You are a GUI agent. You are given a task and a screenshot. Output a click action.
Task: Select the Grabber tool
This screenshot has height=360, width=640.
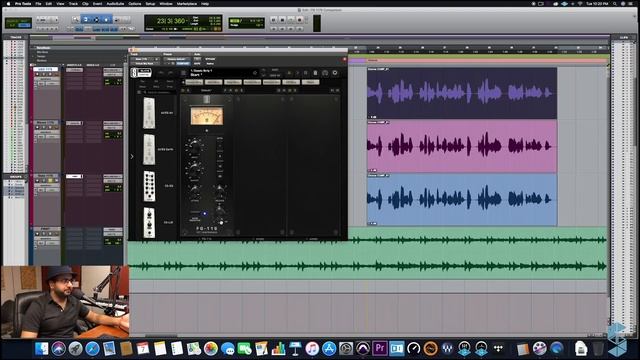coord(106,19)
